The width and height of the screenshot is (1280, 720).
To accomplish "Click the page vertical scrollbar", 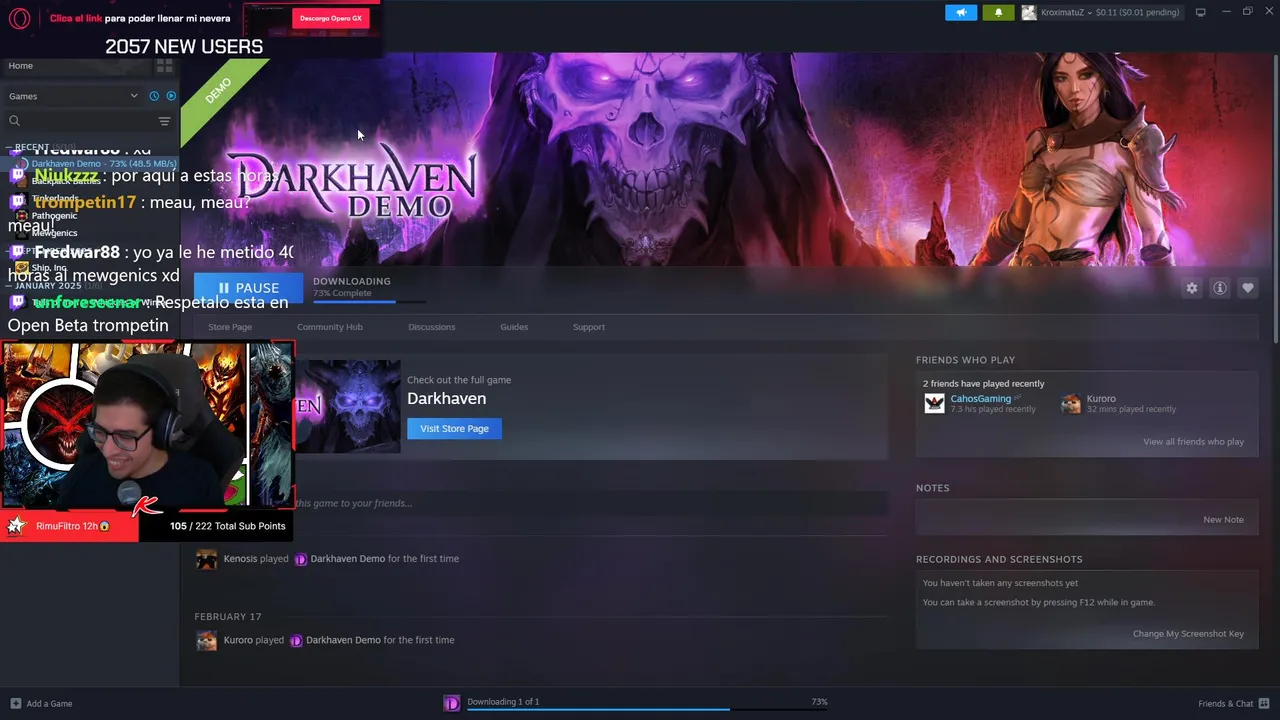I will click(x=1275, y=200).
